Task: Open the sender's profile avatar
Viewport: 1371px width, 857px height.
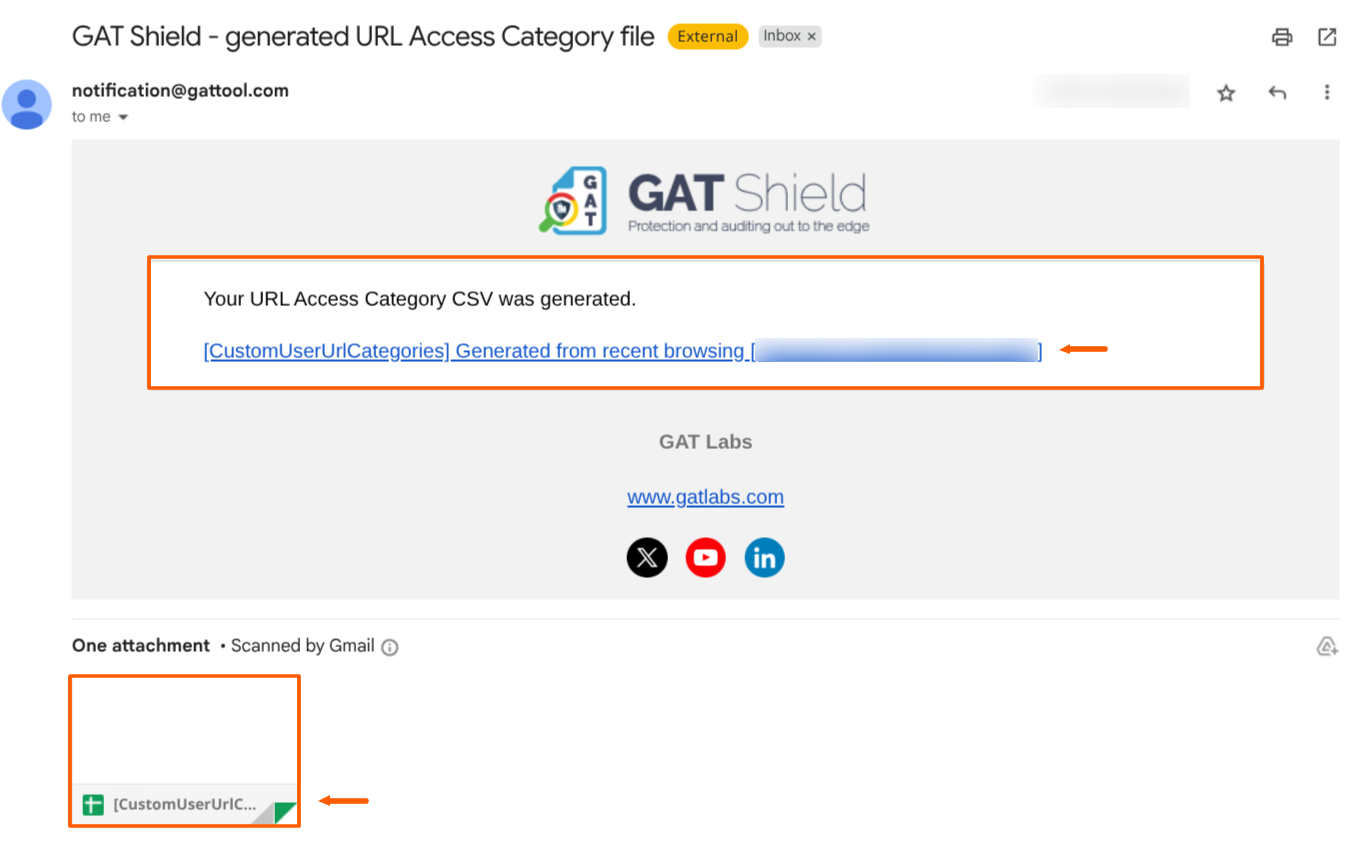Action: coord(27,104)
